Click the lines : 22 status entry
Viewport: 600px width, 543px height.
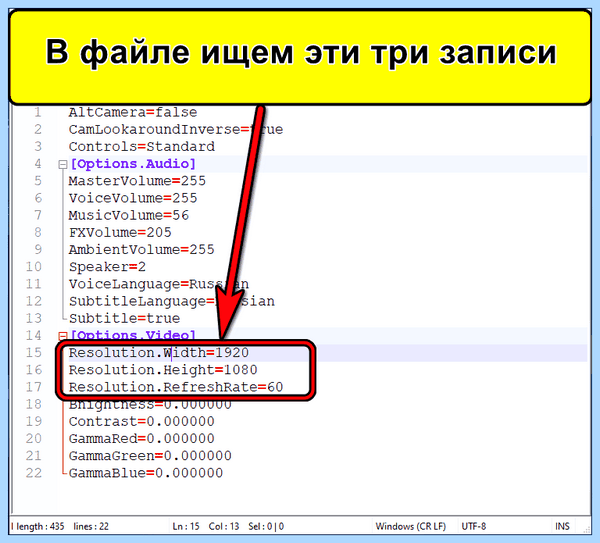[91, 527]
